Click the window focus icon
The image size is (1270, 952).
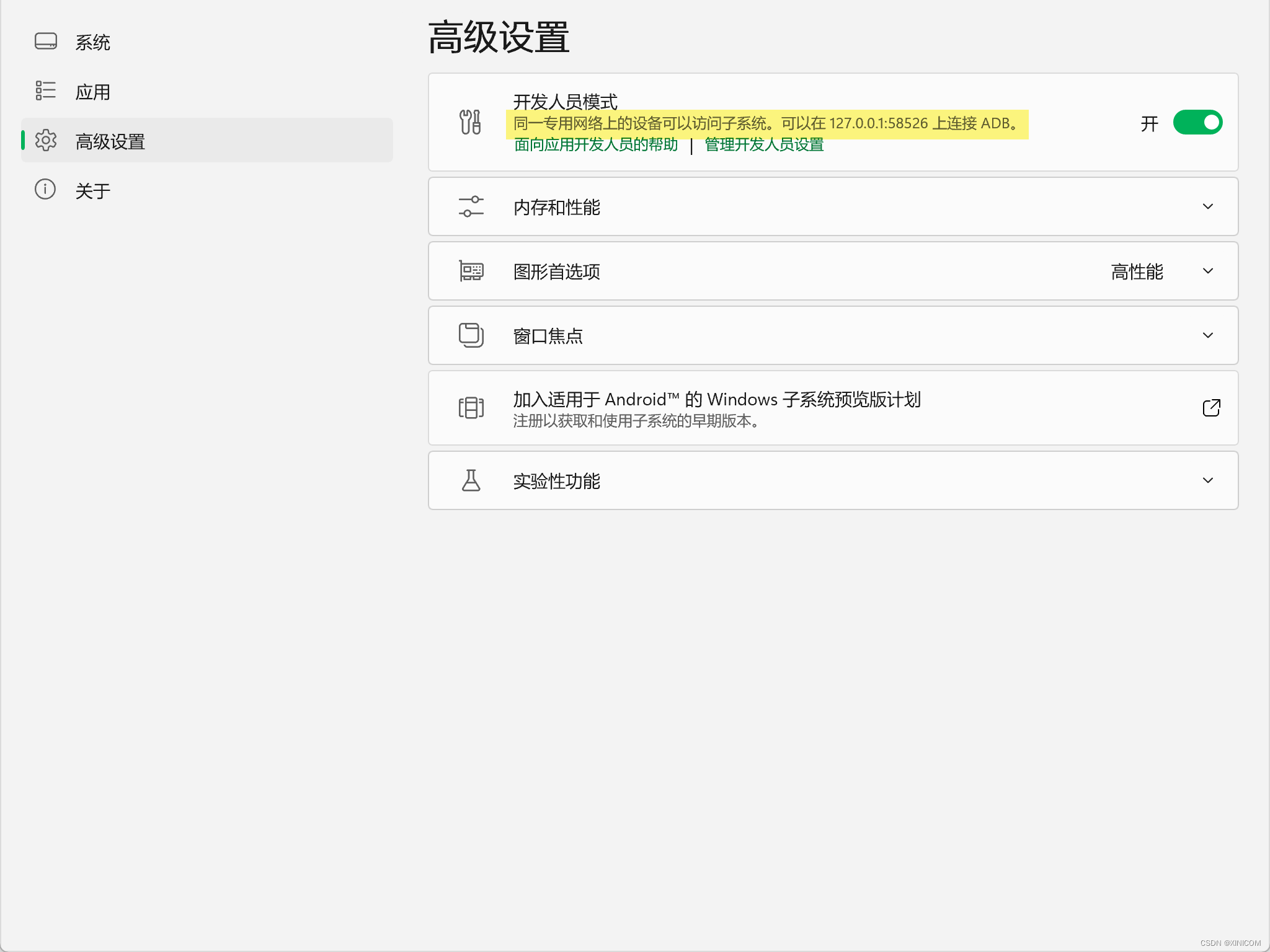tap(471, 335)
